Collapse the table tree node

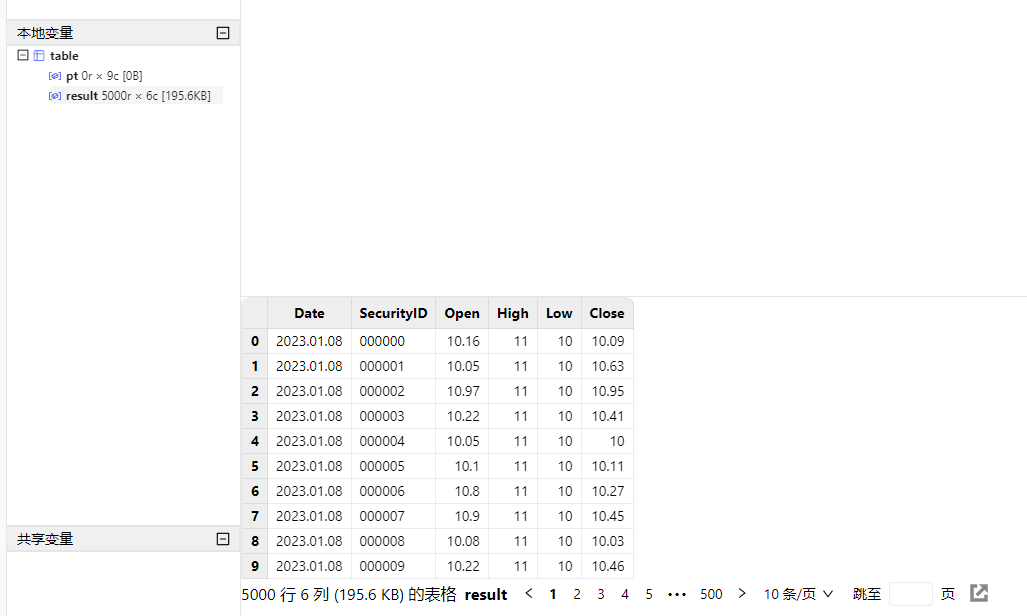(x=23, y=56)
